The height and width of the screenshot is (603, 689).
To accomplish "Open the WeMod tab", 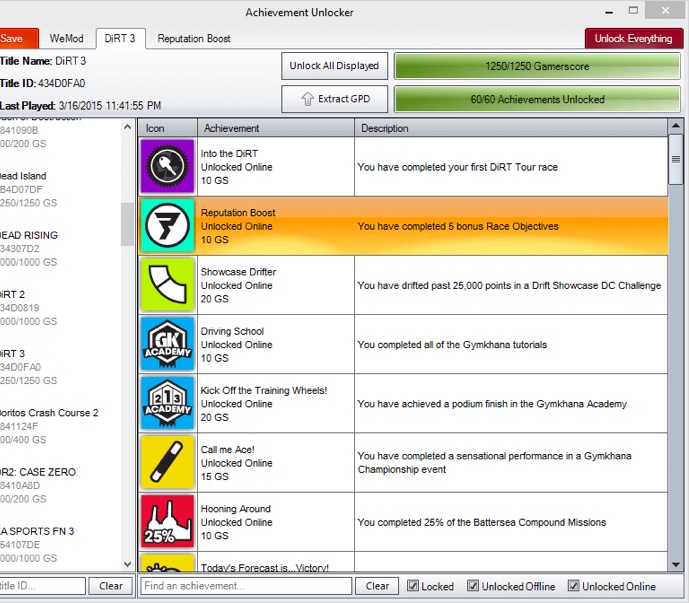I will tap(67, 39).
